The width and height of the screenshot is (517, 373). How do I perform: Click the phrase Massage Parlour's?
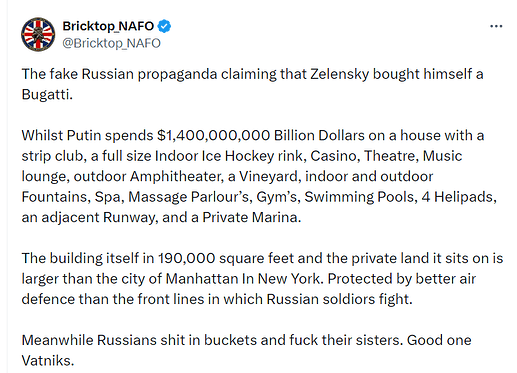188,197
